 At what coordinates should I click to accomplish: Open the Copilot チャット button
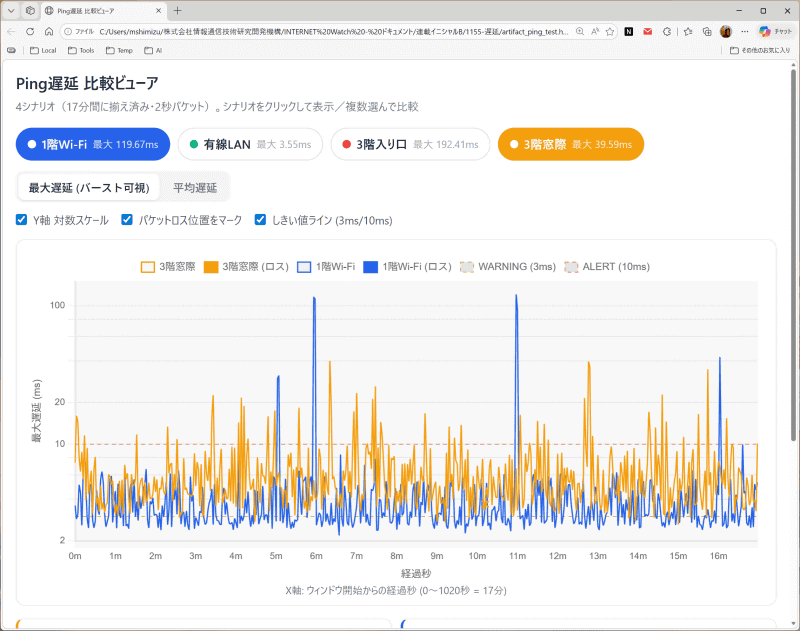[775, 32]
